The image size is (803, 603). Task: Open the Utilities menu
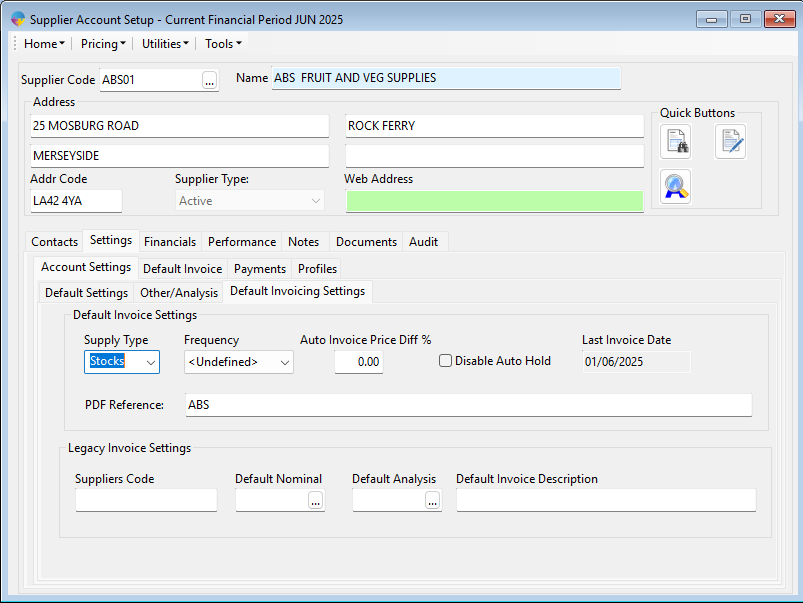point(165,44)
